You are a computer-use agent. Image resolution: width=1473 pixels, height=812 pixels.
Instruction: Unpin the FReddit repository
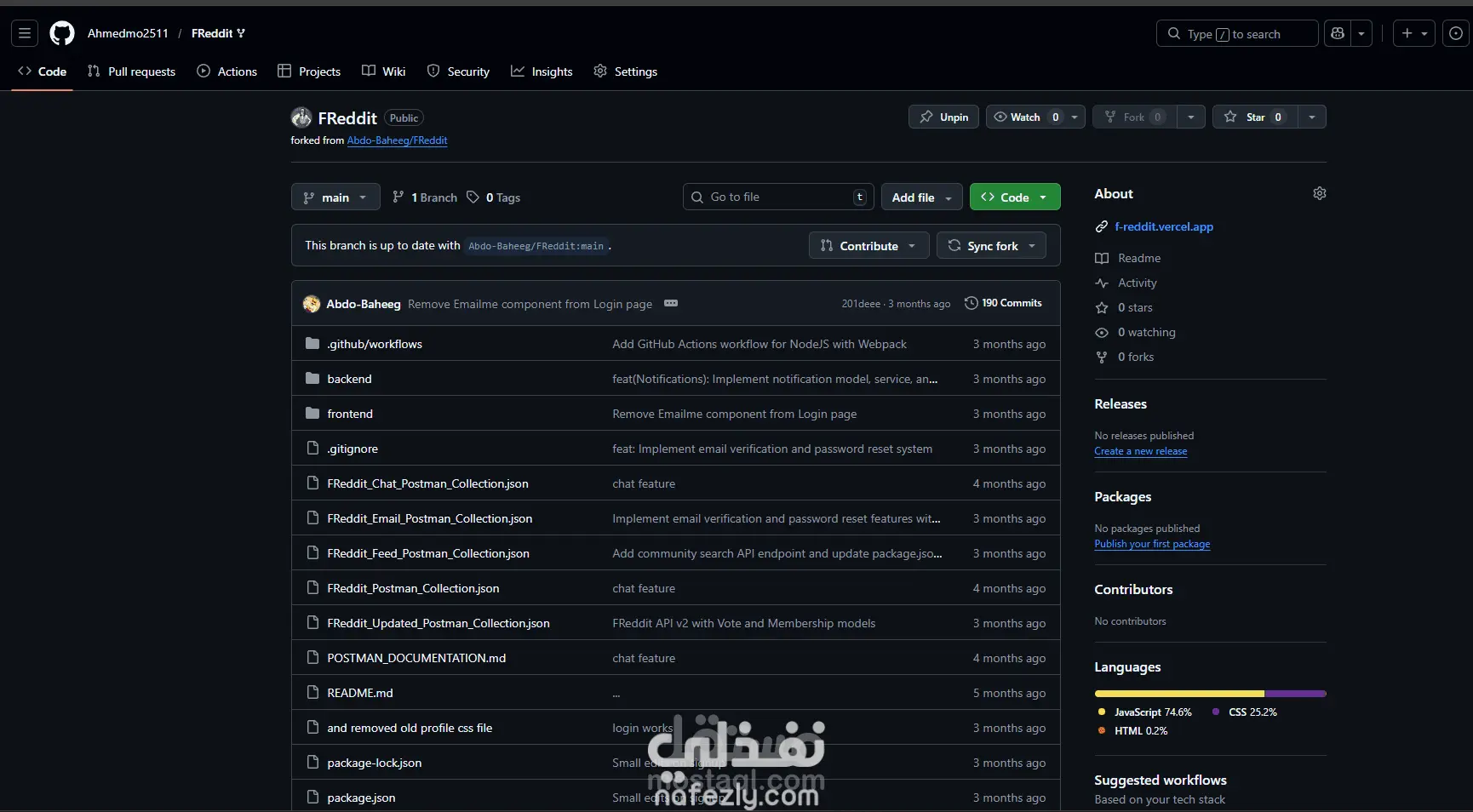(943, 117)
